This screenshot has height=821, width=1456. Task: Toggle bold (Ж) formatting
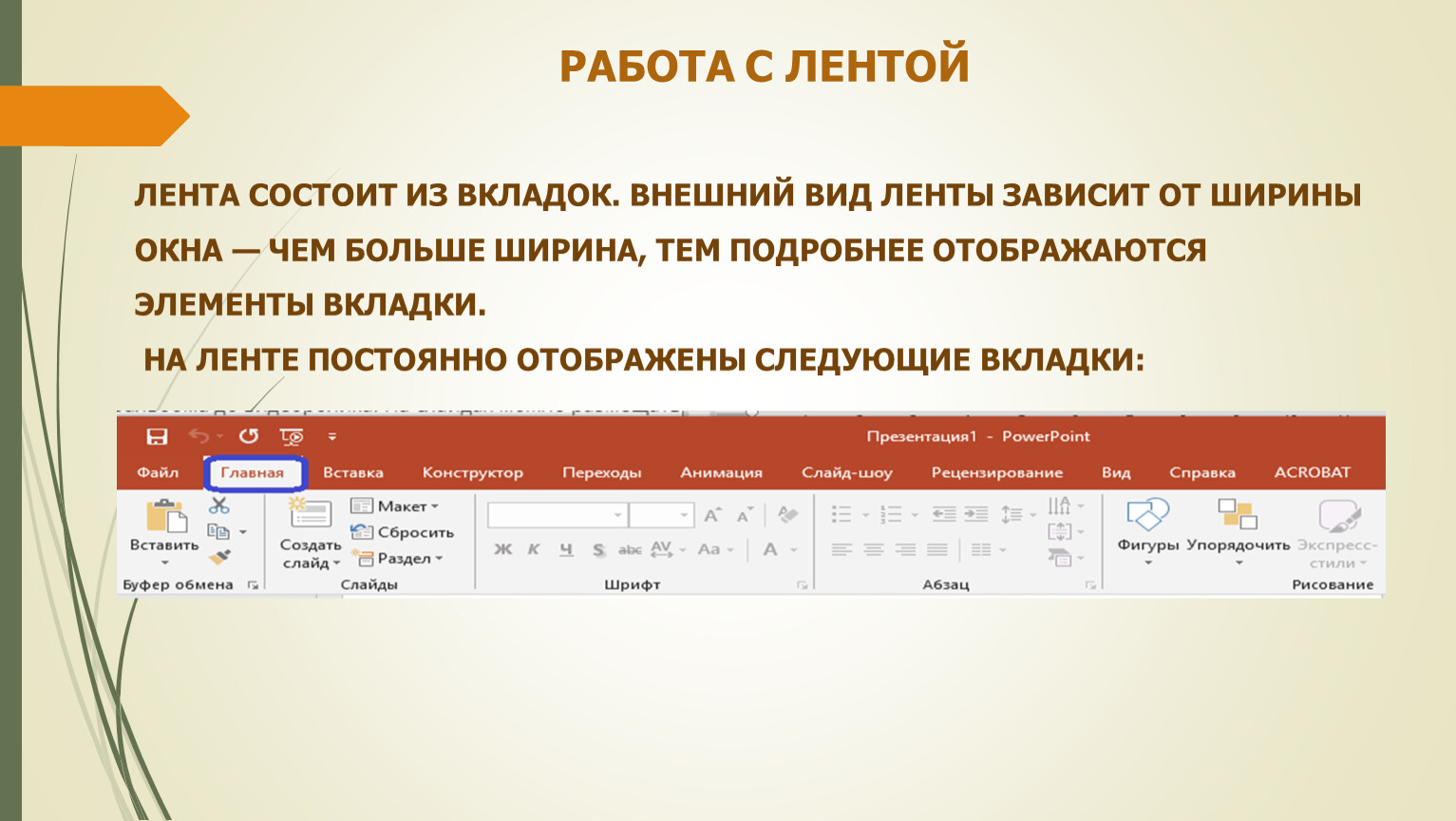(503, 549)
